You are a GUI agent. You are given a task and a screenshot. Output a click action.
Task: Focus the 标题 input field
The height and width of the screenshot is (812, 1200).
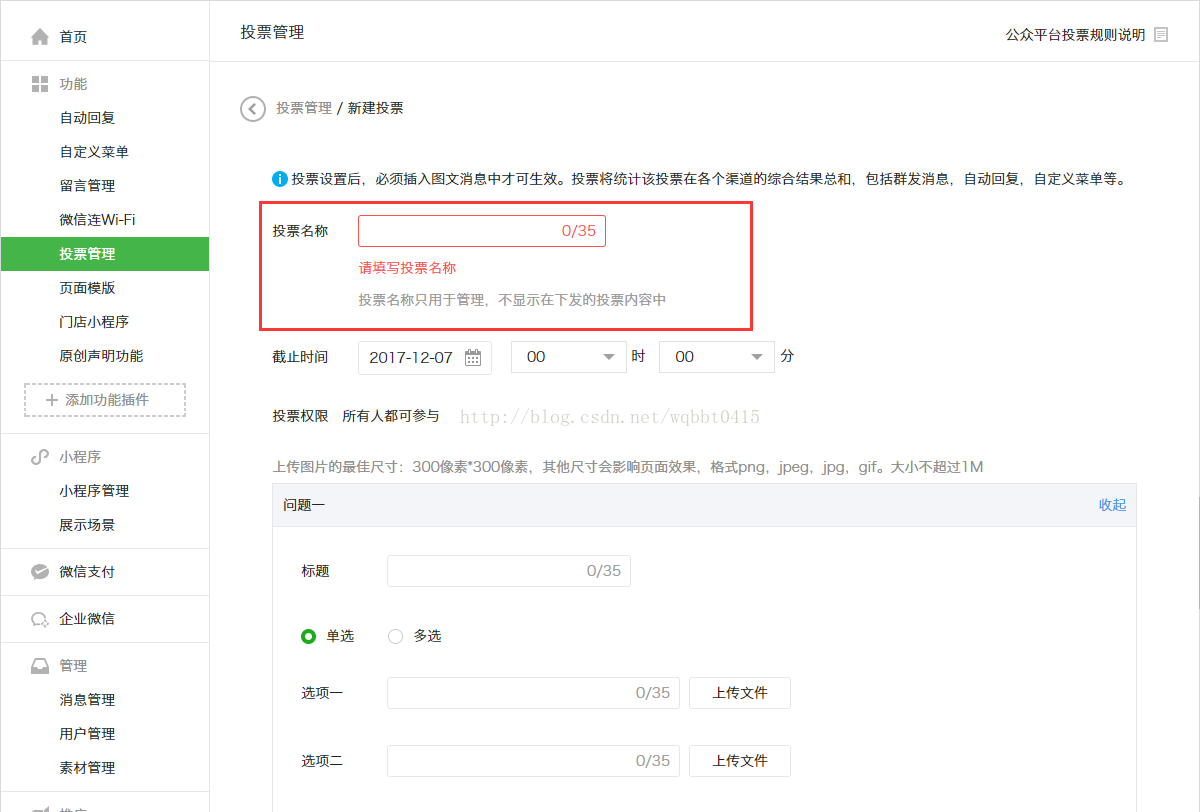[509, 571]
